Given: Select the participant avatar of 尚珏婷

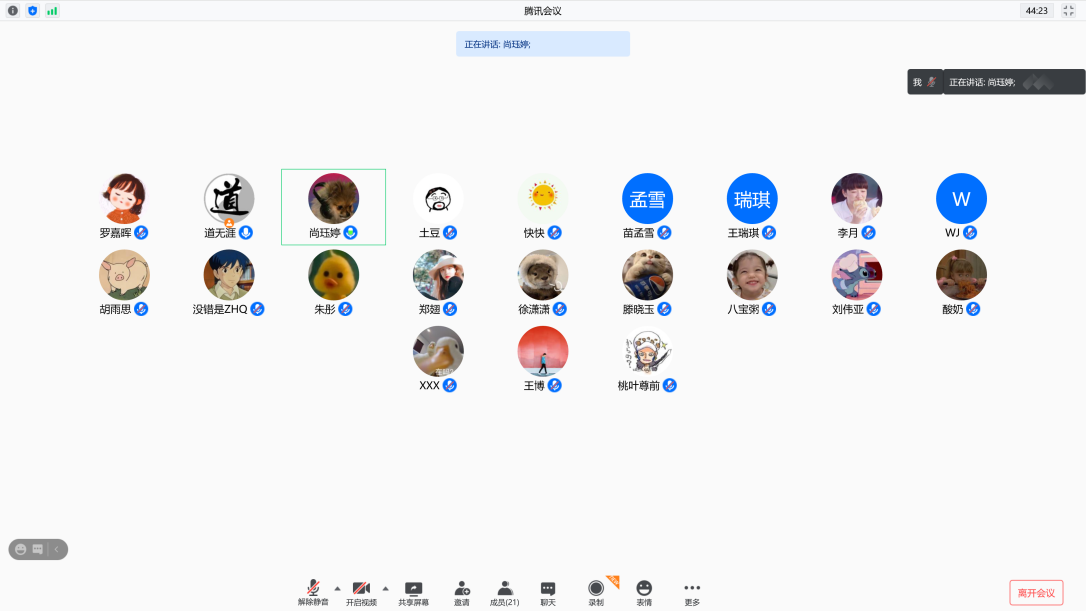Looking at the screenshot, I should pyautogui.click(x=333, y=199).
